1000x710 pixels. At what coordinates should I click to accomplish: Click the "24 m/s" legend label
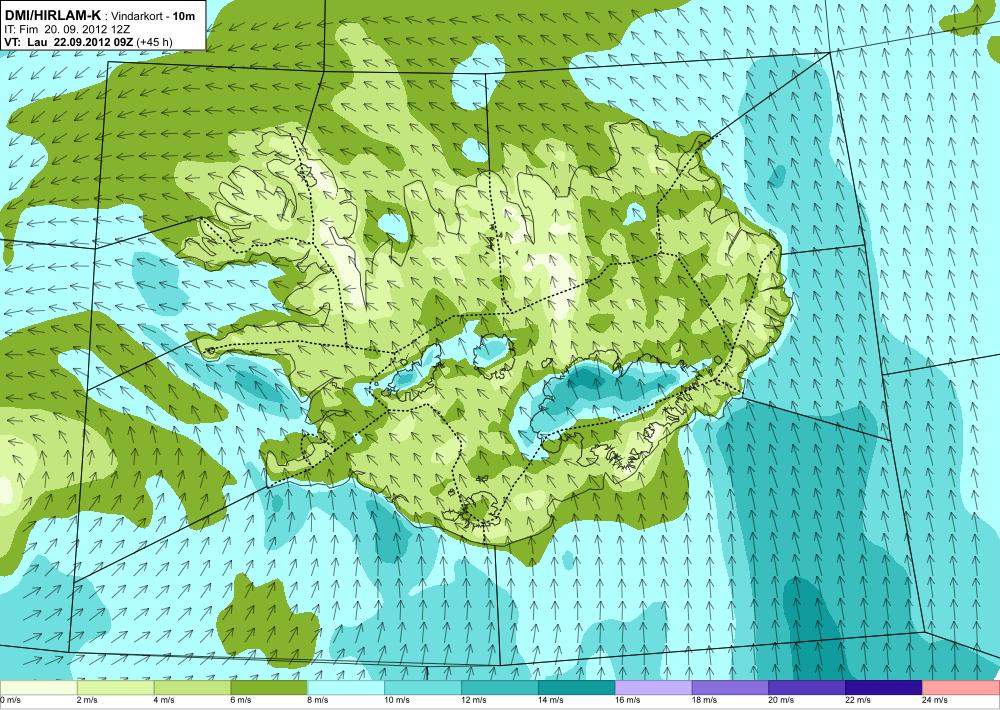(935, 700)
